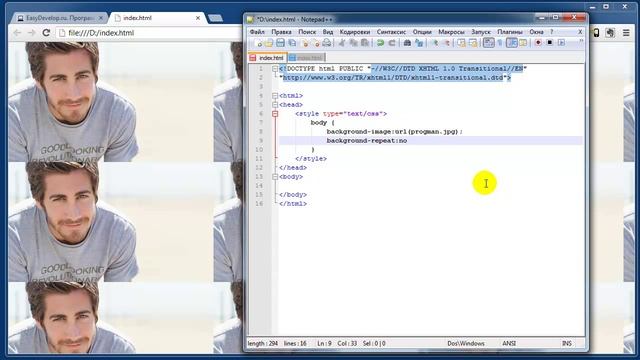Image resolution: width=640 pixels, height=360 pixels.
Task: Click the Print toolbar icon
Action: point(327,43)
